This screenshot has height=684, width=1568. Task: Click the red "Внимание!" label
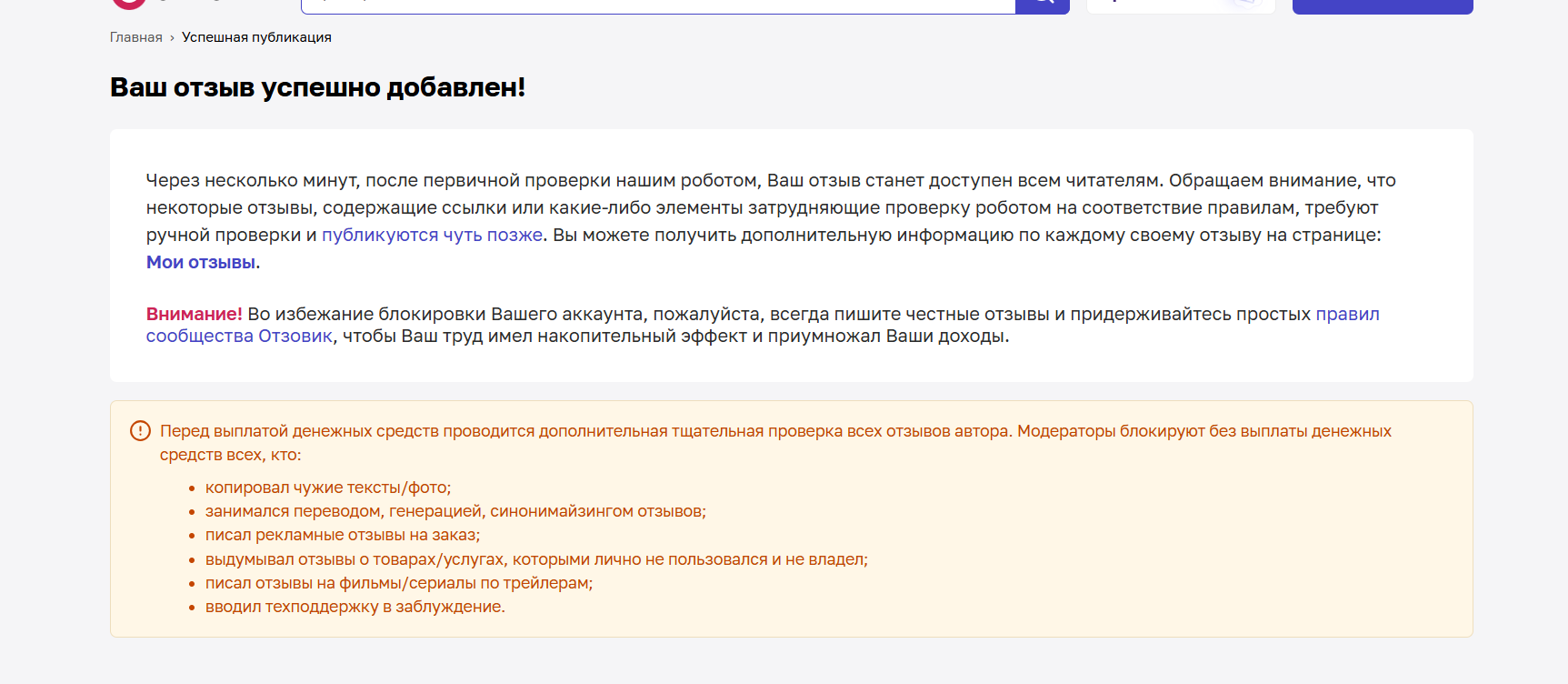tap(195, 314)
